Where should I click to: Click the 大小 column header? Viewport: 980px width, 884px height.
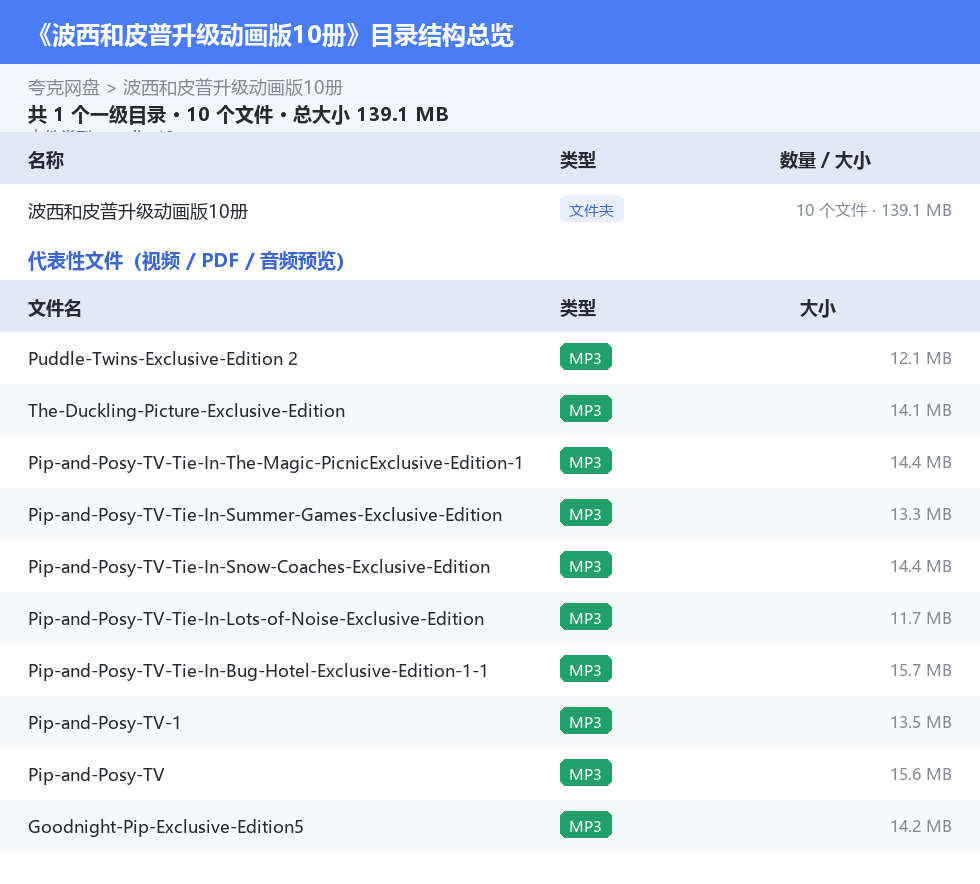pos(818,308)
